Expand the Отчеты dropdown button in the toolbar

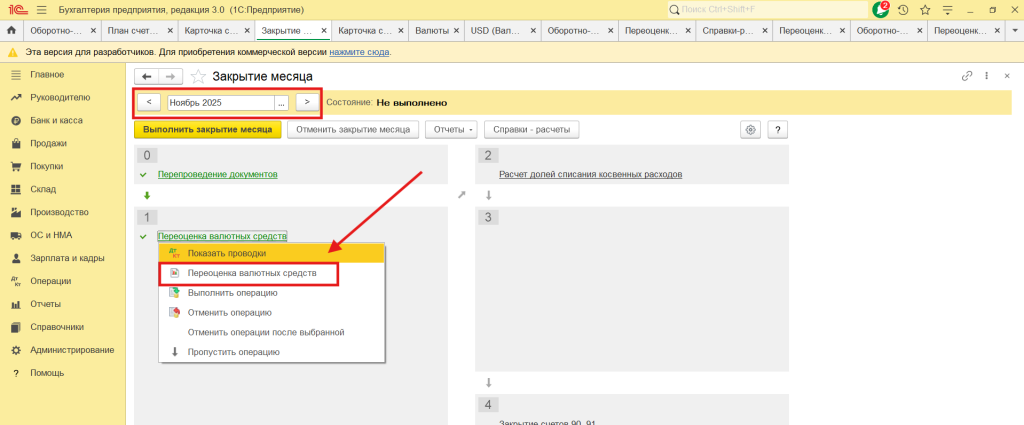click(x=452, y=130)
